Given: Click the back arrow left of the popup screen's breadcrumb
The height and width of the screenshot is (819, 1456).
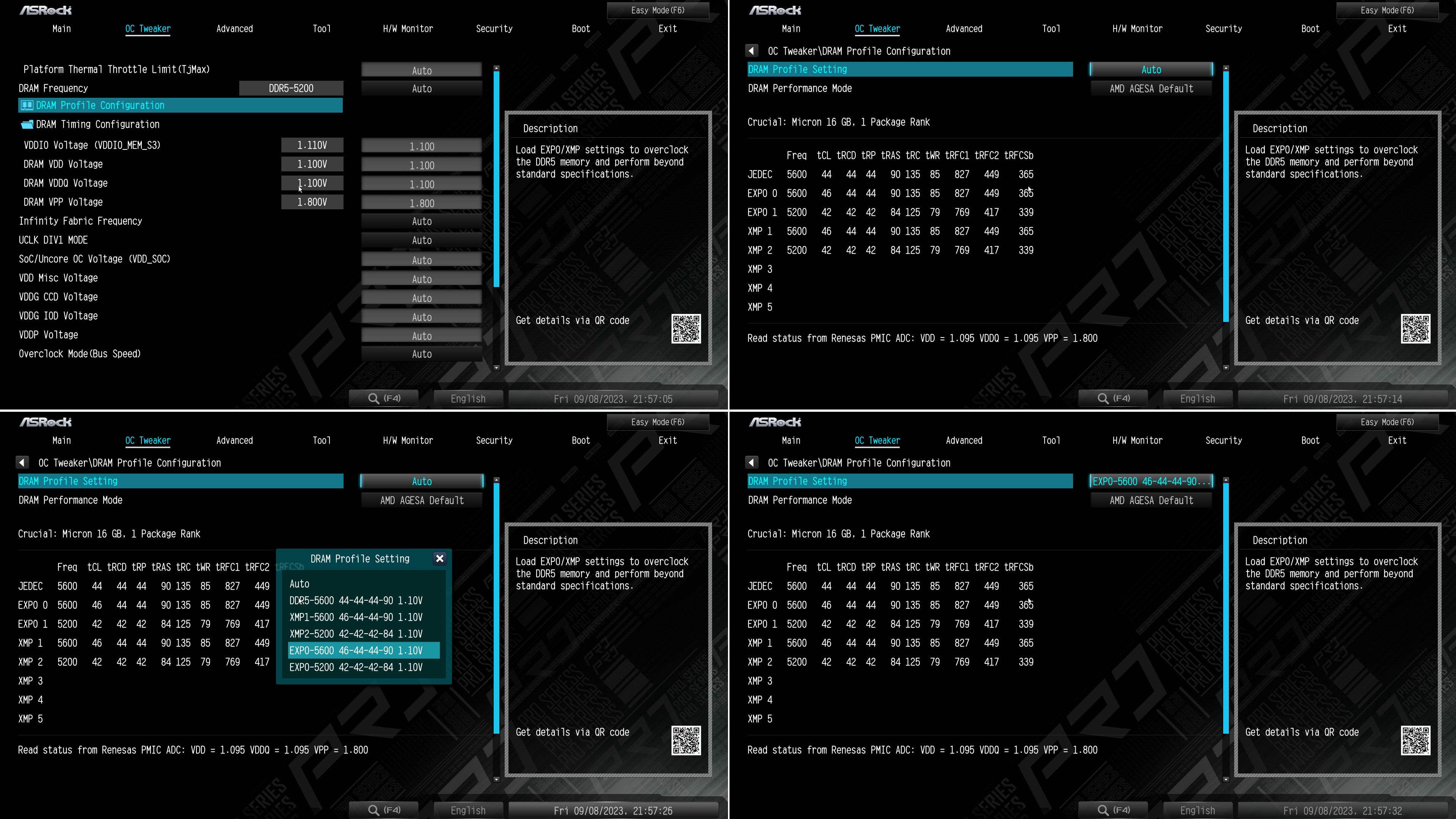Looking at the screenshot, I should click(22, 462).
